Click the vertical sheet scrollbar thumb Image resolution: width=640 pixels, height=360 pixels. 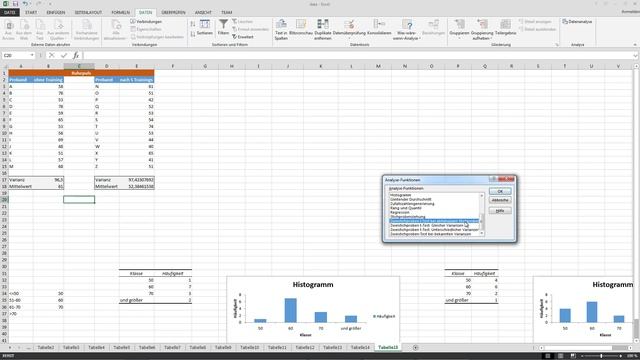(636, 329)
